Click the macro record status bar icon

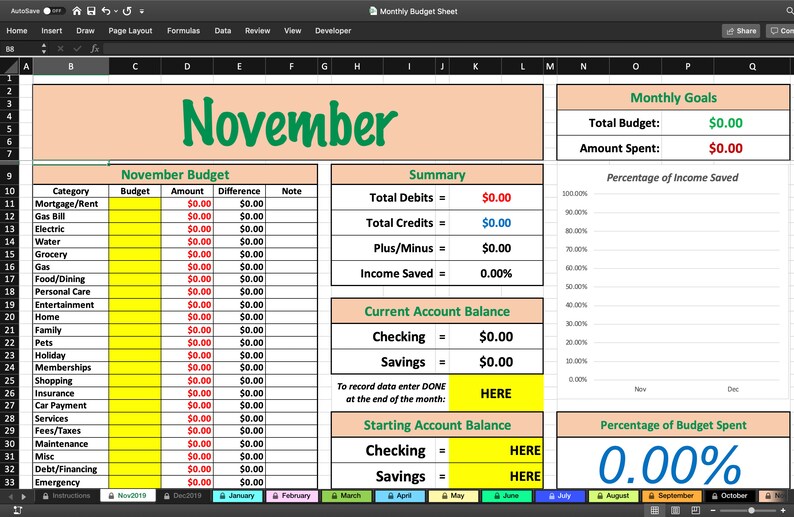tap(17, 510)
